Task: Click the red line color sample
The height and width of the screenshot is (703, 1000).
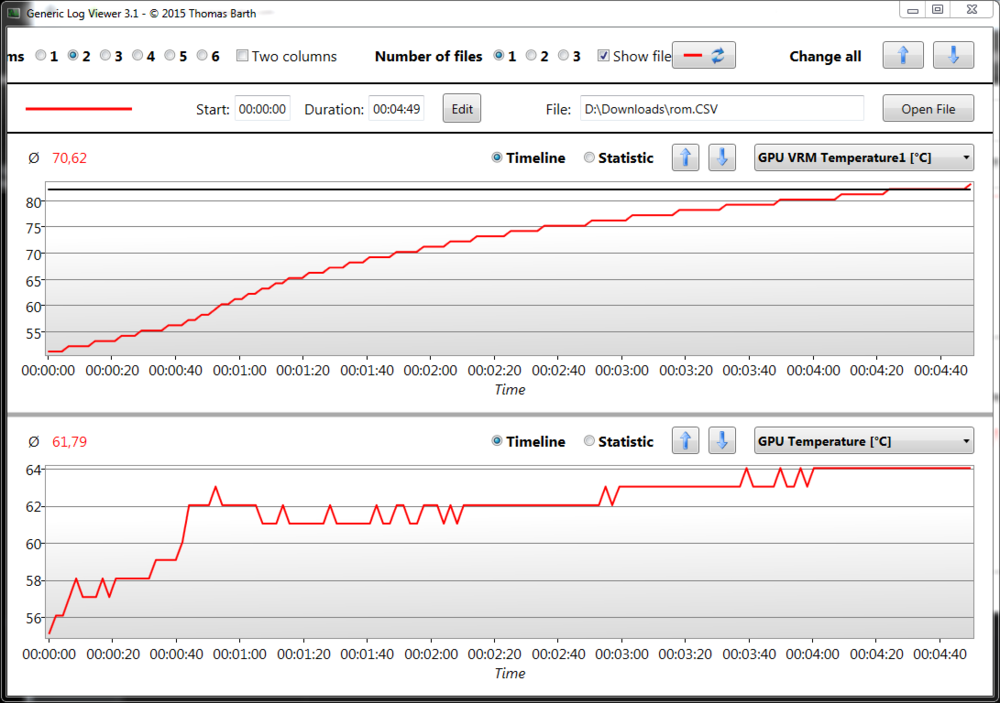Action: (78, 109)
